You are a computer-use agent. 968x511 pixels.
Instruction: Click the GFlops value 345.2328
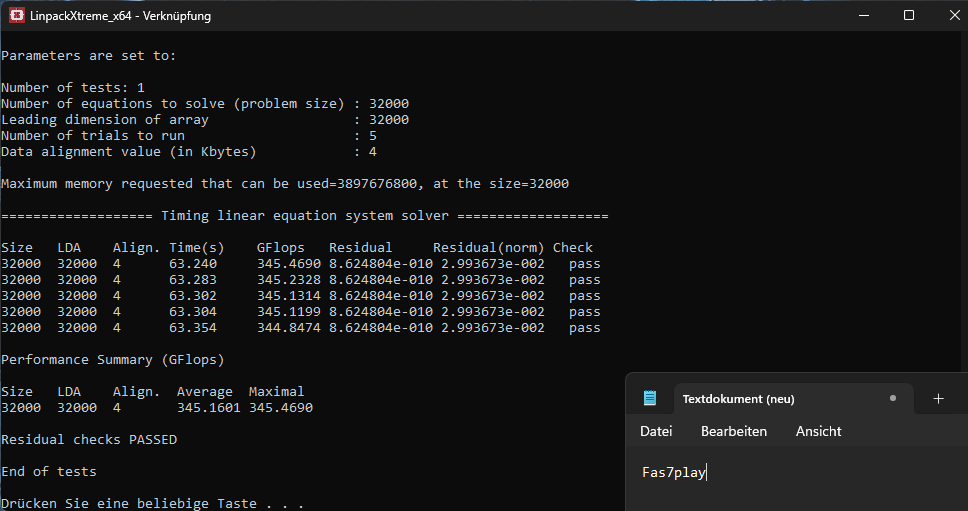(289, 280)
